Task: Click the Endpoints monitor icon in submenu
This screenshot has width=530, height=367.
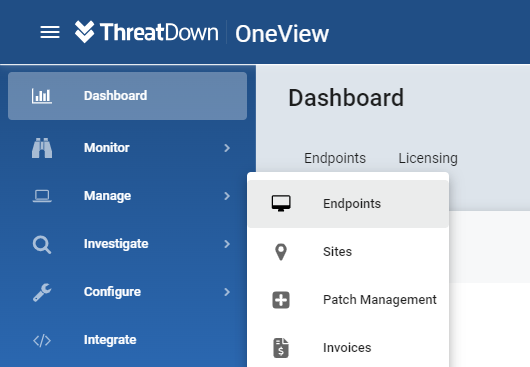Action: [281, 203]
